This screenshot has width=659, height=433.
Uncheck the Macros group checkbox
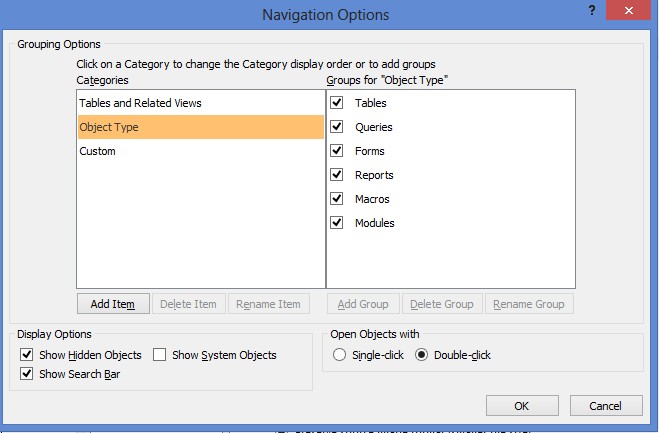[x=337, y=199]
